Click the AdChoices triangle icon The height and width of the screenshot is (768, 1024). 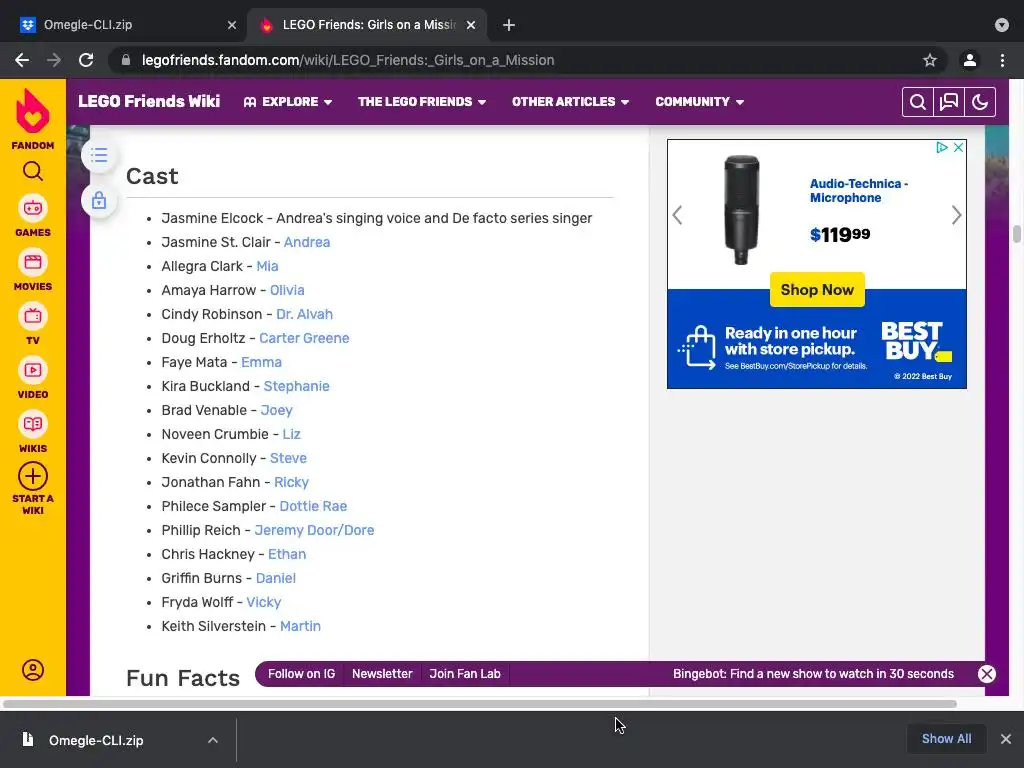point(942,148)
